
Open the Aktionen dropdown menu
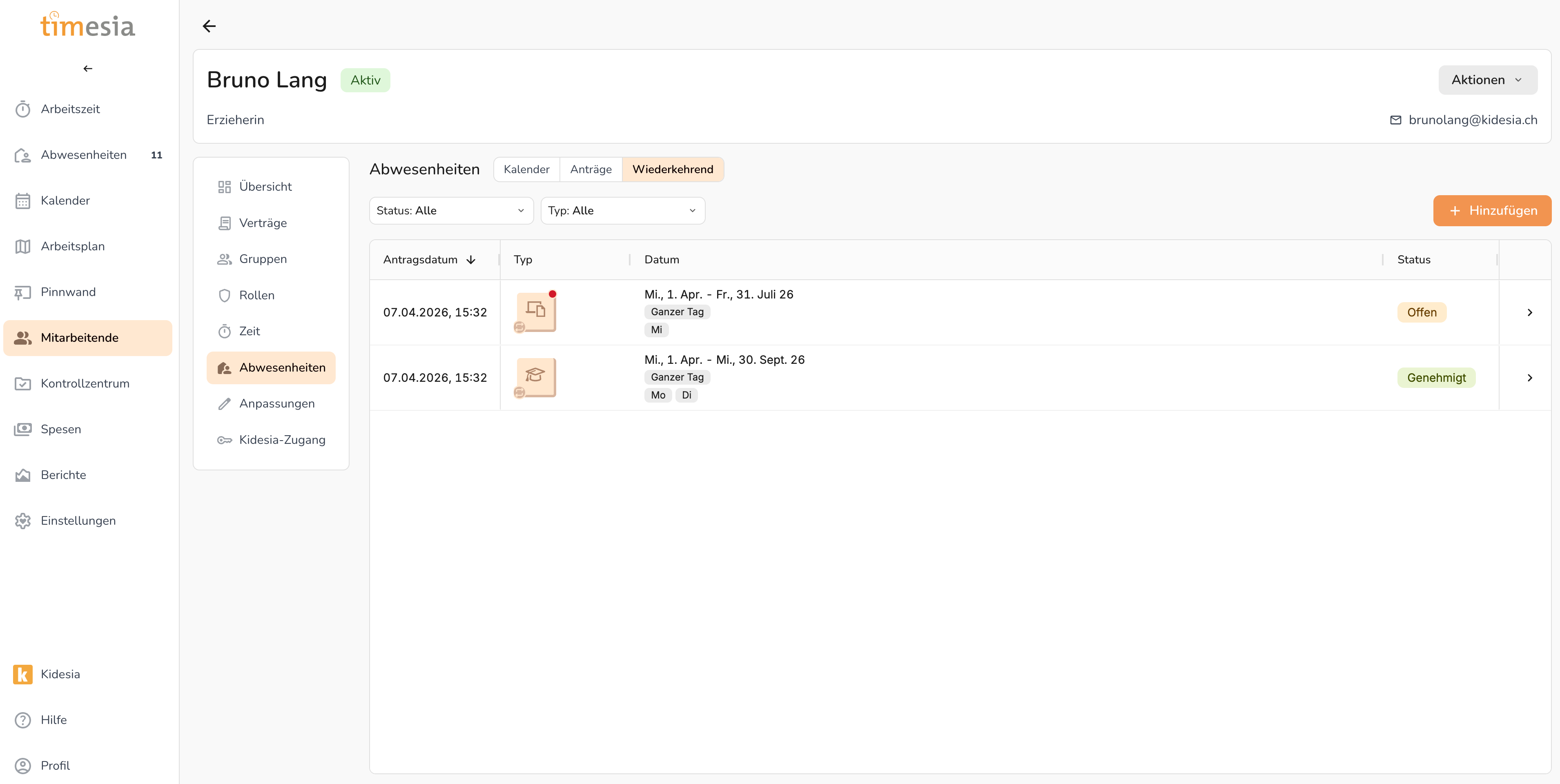[x=1487, y=80]
